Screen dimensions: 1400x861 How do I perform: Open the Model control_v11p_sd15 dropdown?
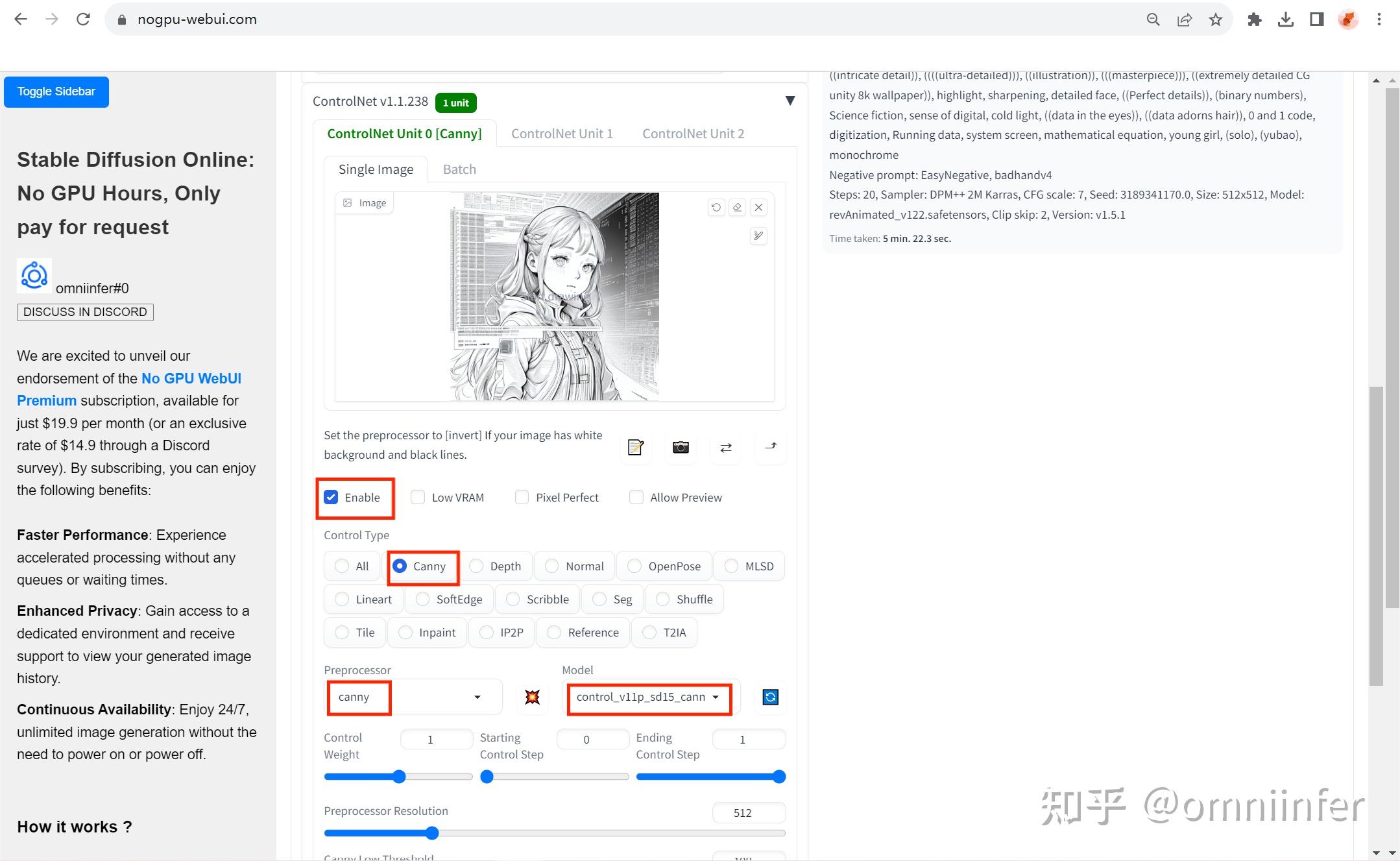[x=649, y=697]
